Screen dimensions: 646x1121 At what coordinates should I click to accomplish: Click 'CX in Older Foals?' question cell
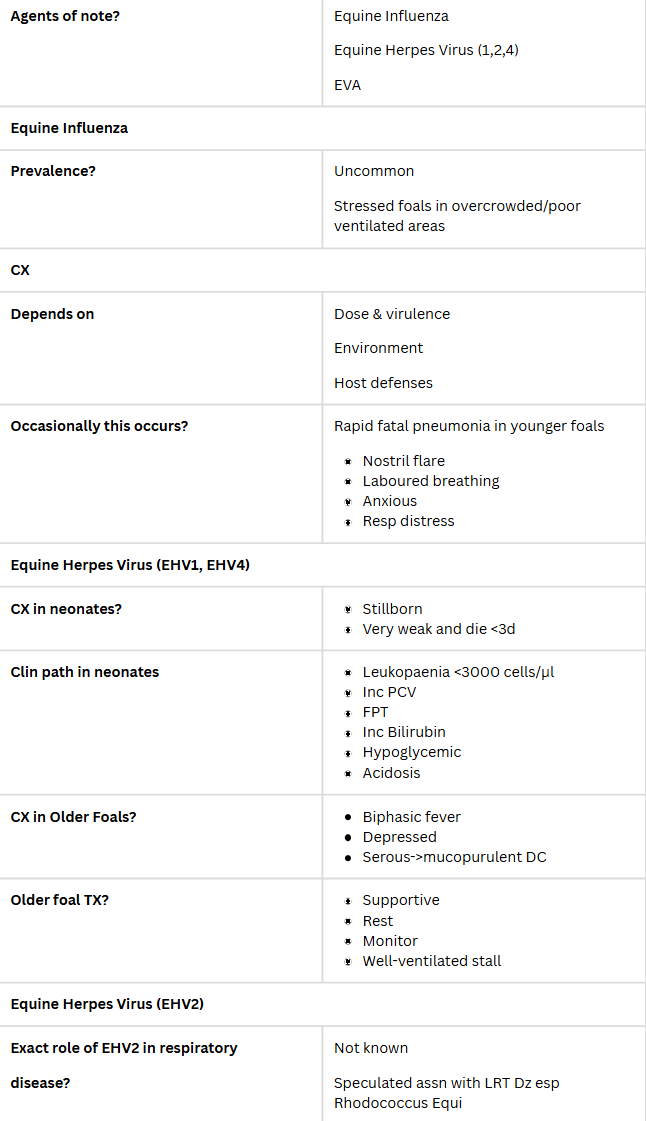(73, 817)
